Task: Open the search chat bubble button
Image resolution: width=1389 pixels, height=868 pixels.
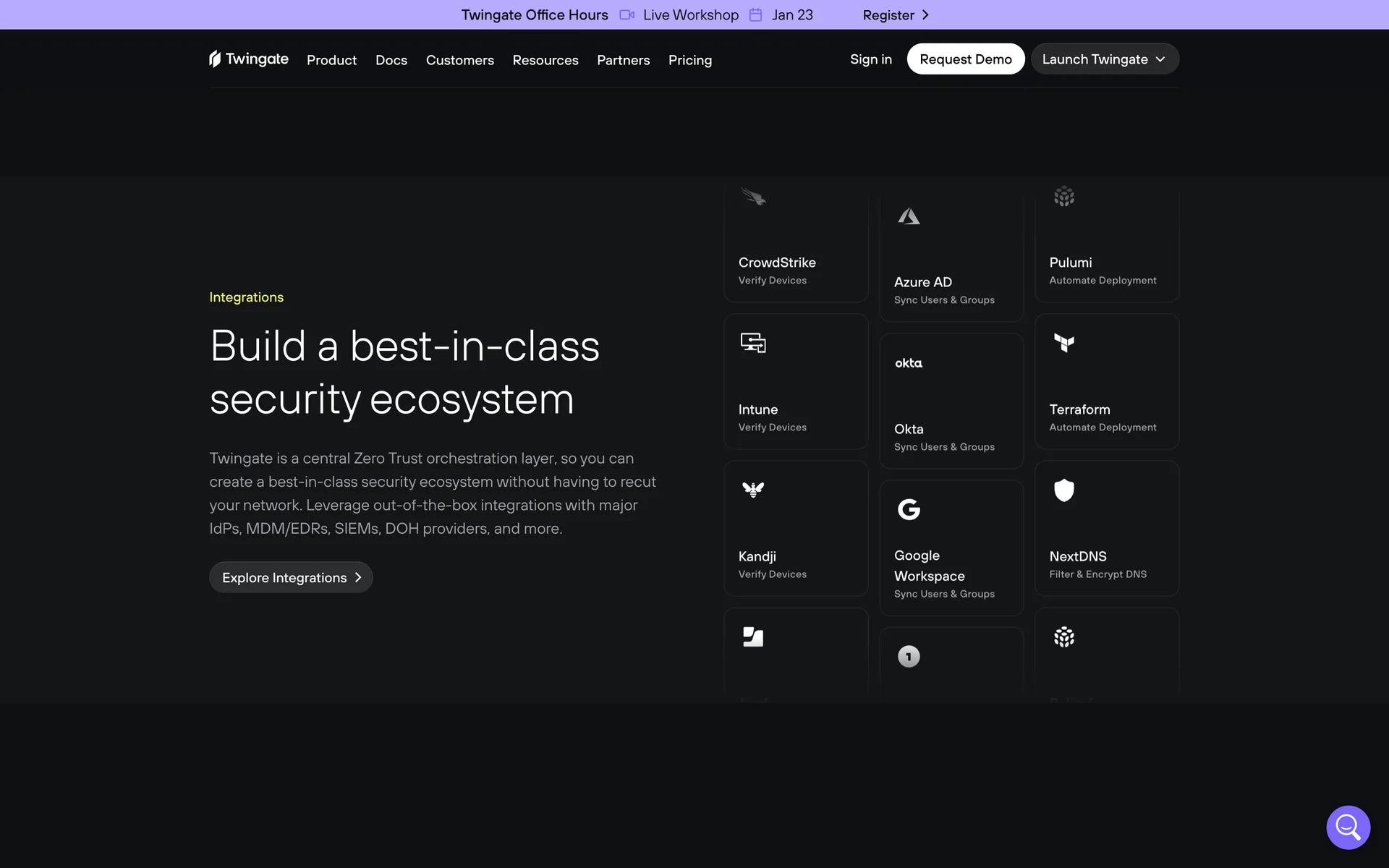Action: point(1348,827)
